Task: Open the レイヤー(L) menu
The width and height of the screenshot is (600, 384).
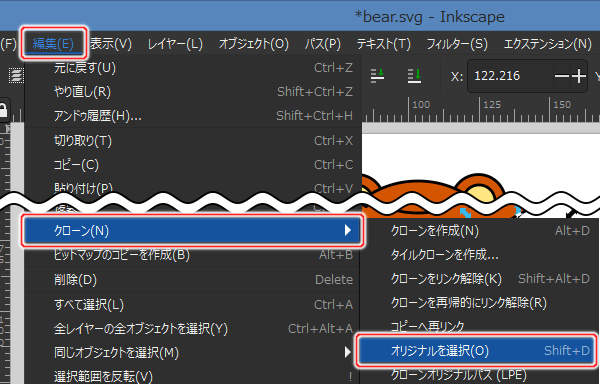Action: coord(175,44)
